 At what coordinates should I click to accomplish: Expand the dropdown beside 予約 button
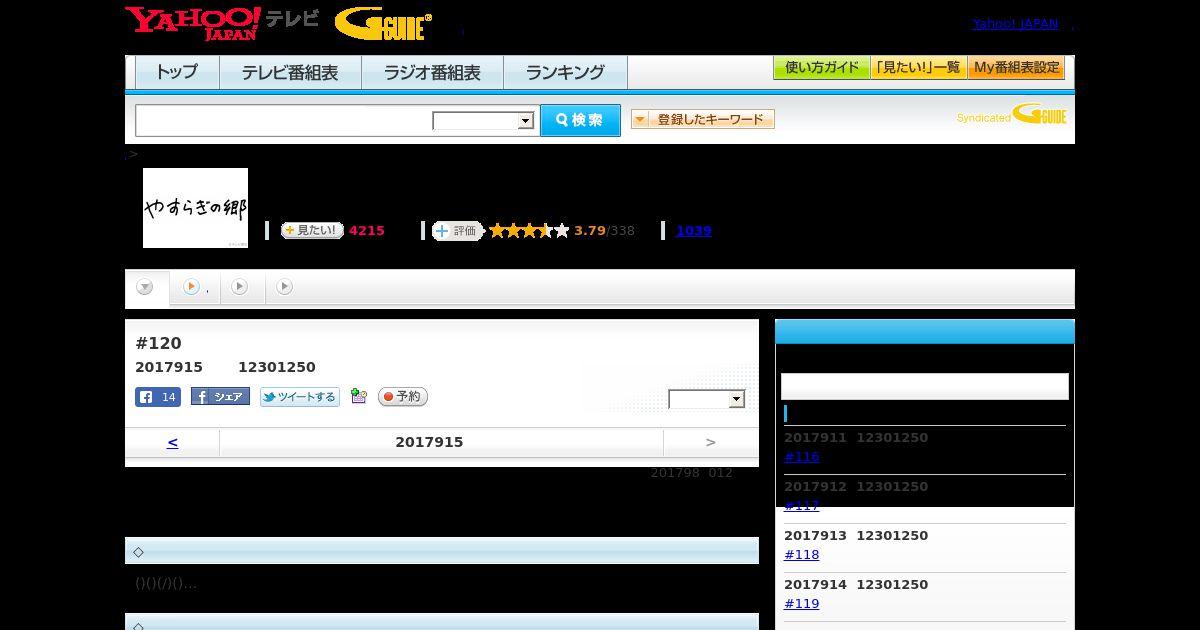707,399
